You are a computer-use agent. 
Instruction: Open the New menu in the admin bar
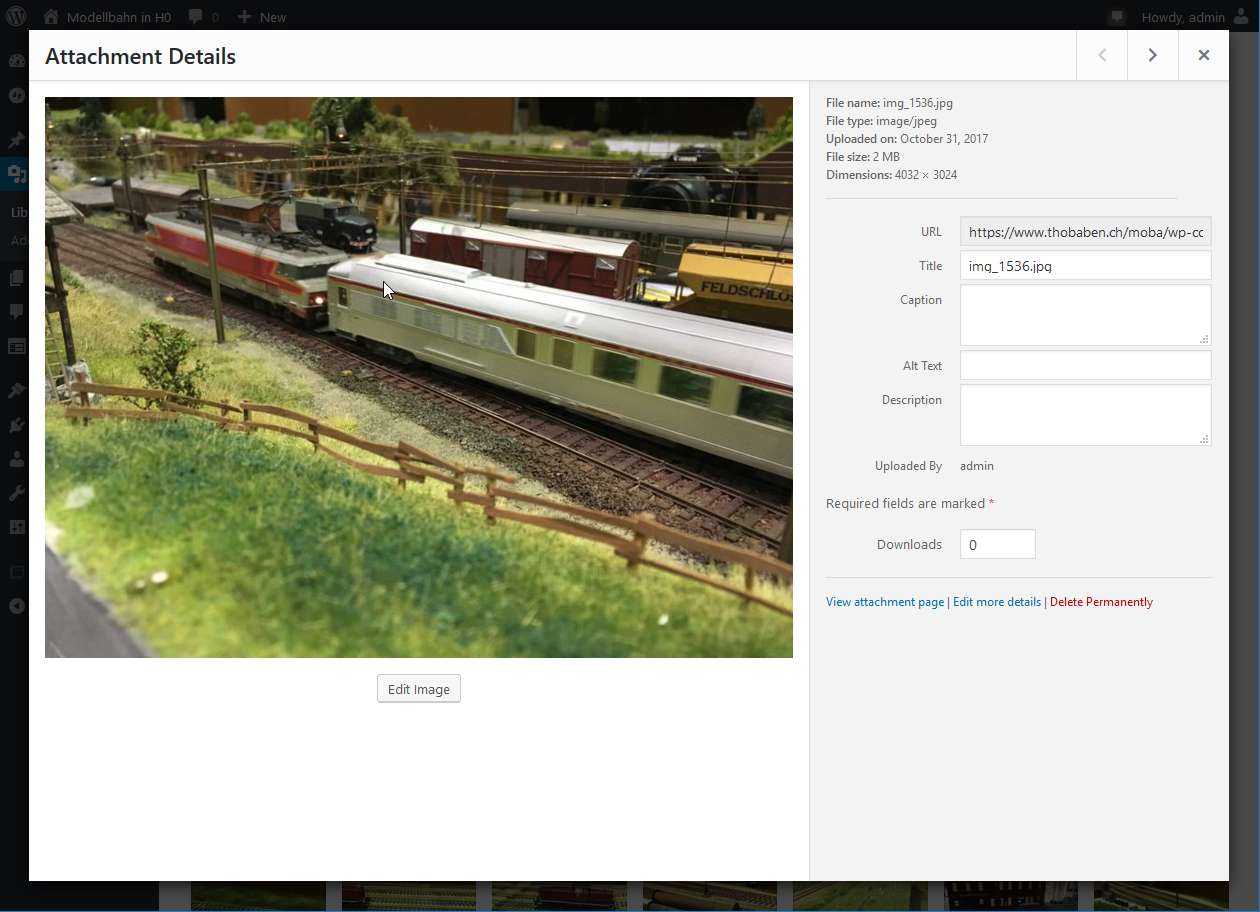(262, 17)
